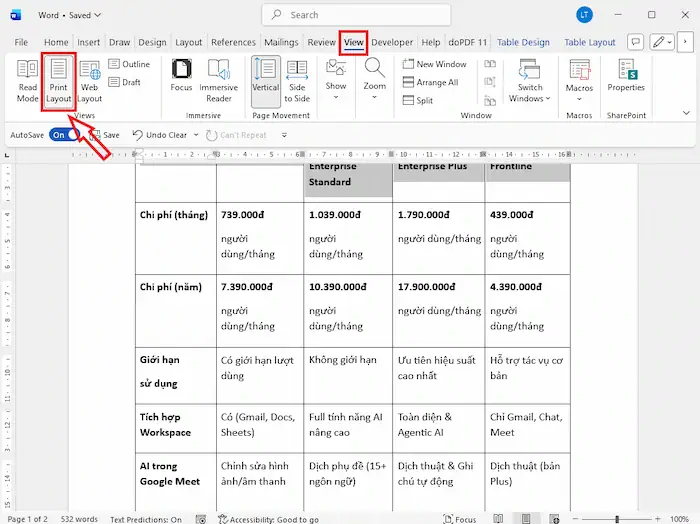Click the Outline view button
The width and height of the screenshot is (700, 524).
[x=129, y=64]
